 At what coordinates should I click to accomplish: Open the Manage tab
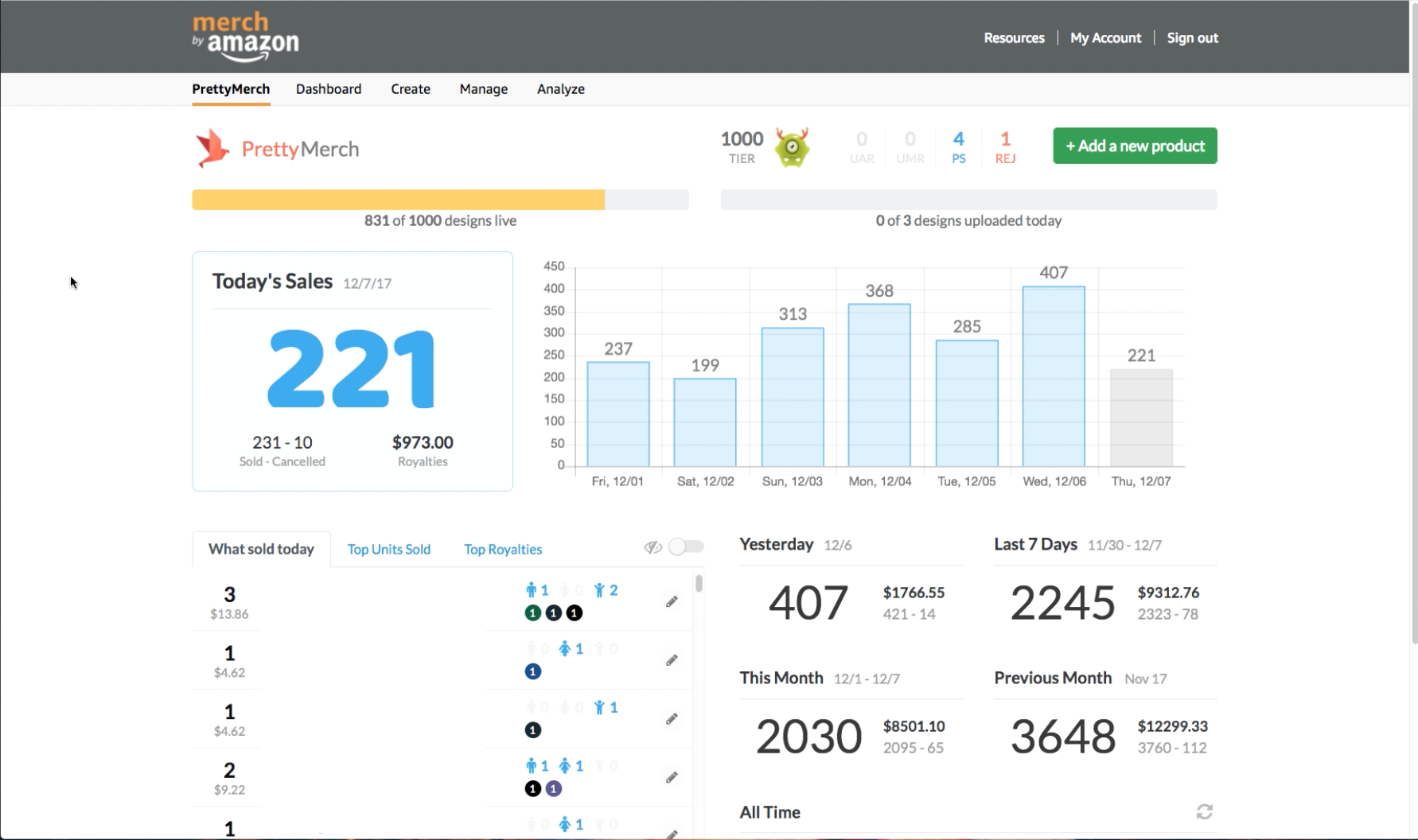click(x=484, y=89)
